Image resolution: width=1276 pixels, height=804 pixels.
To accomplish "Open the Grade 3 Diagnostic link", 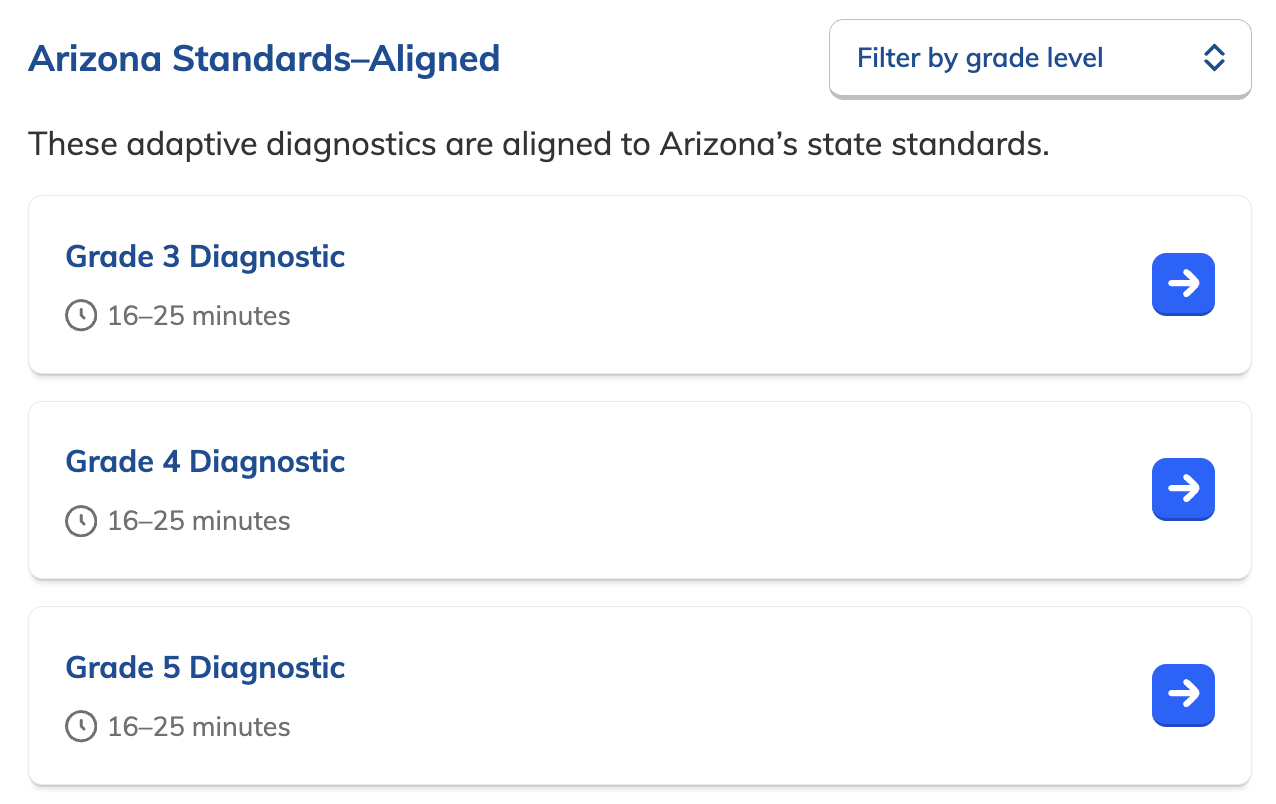I will (x=205, y=257).
